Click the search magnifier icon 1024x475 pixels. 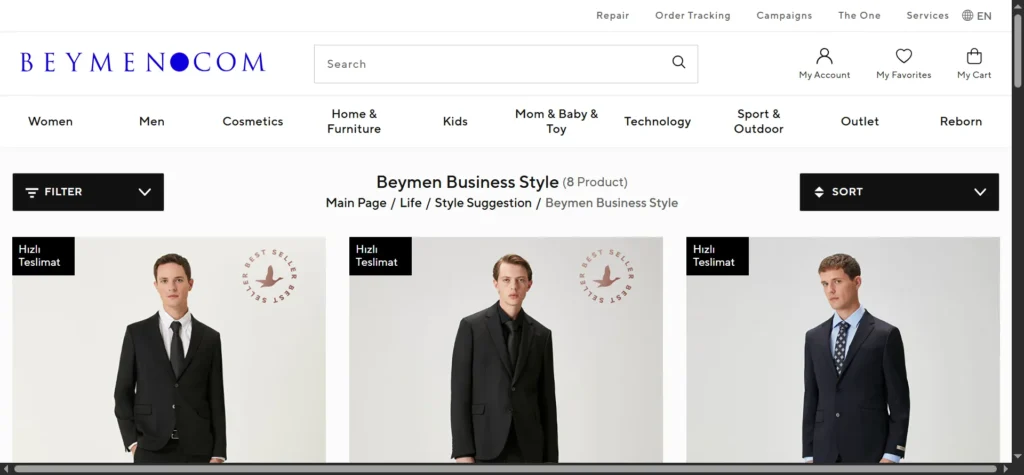(x=679, y=62)
